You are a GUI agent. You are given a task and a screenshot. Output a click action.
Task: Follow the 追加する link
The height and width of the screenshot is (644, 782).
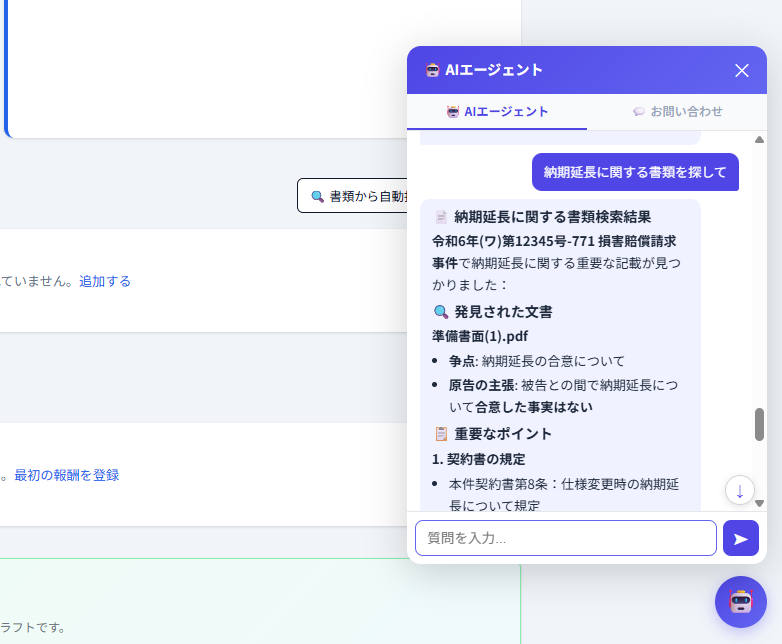click(x=105, y=281)
